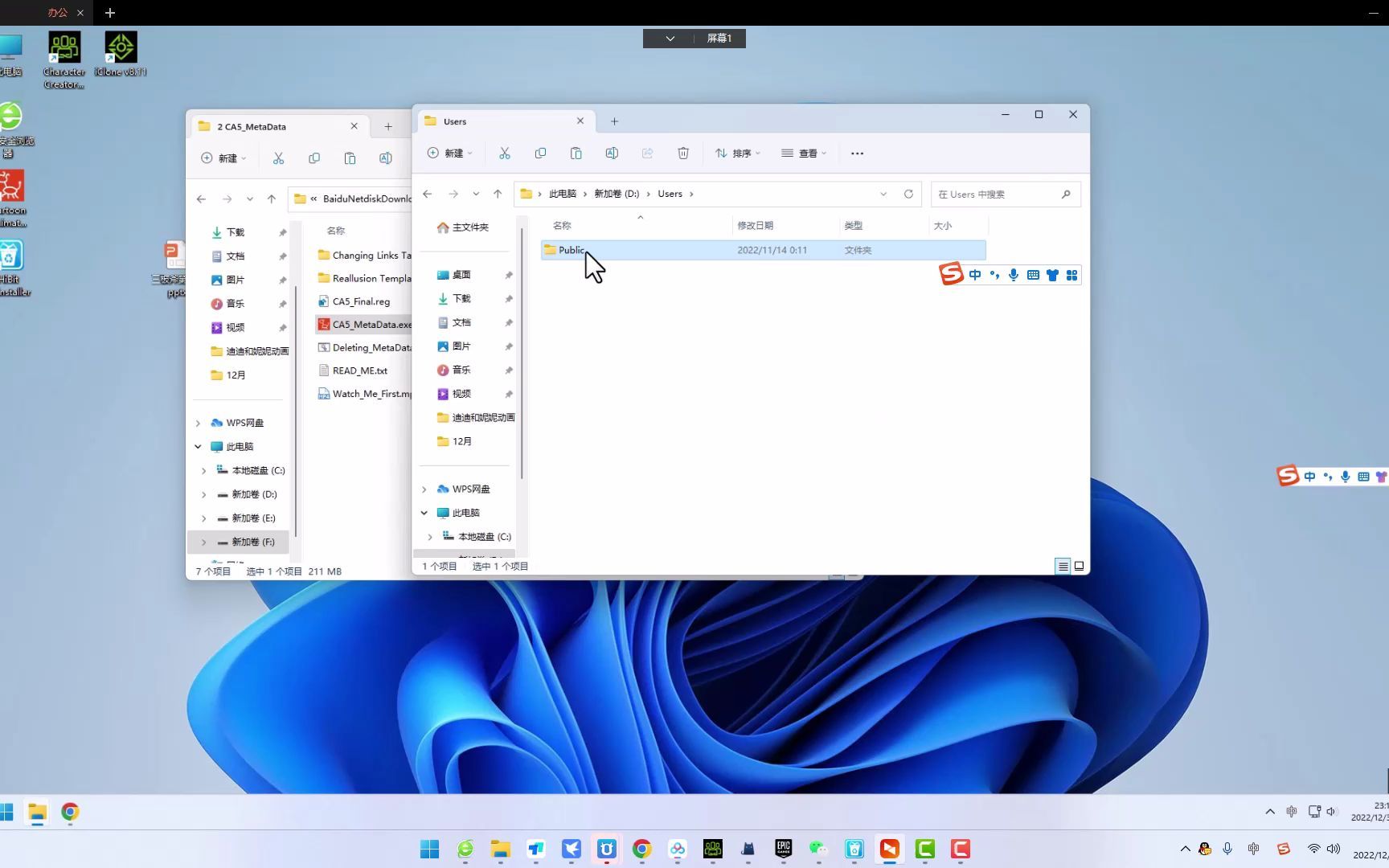Image resolution: width=1389 pixels, height=868 pixels.
Task: Click the Delete trash icon in Users window
Action: pyautogui.click(x=683, y=153)
